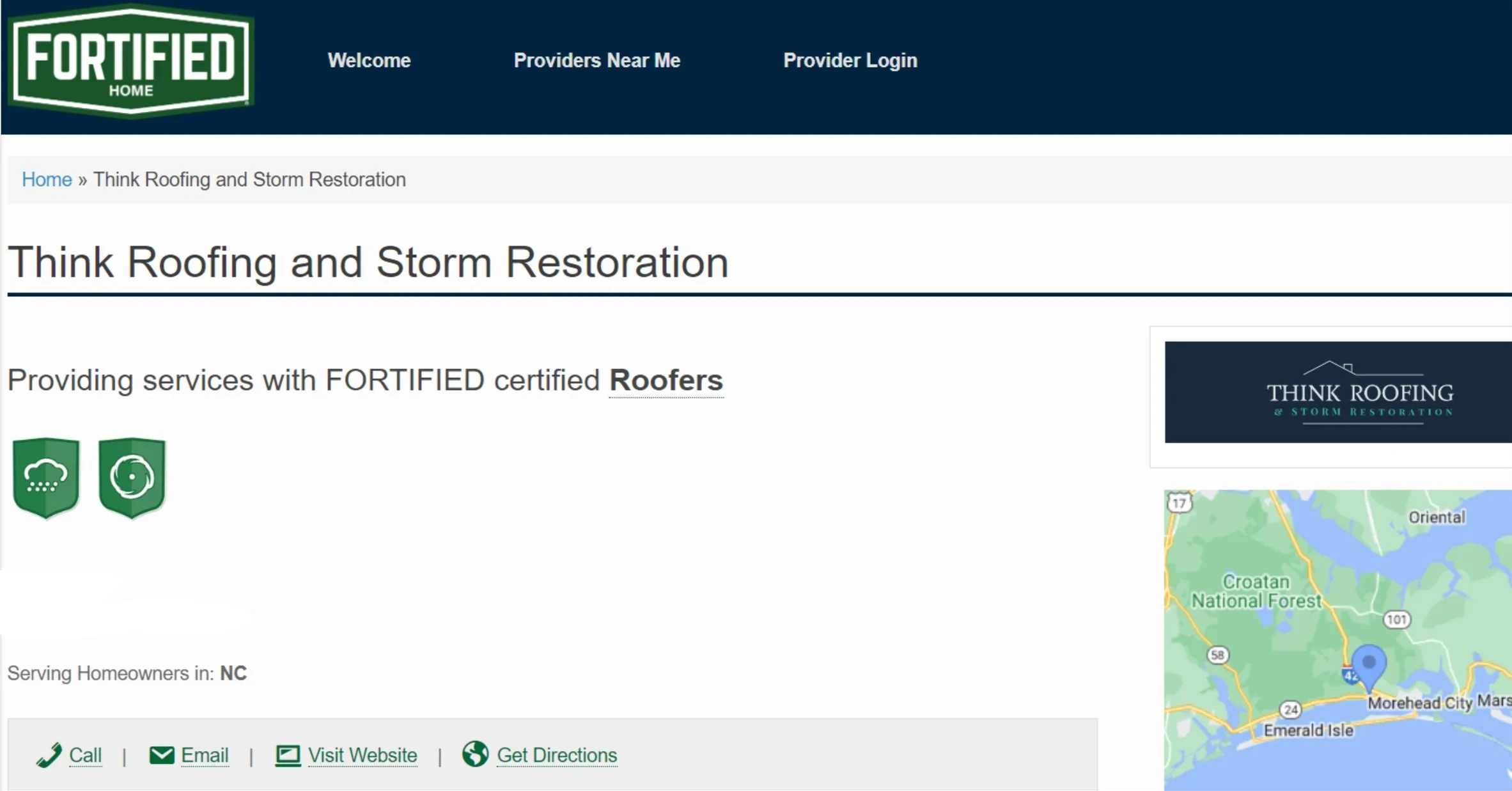Screen dimensions: 1512x791
Task: Open the Visit Website link
Action: [362, 755]
